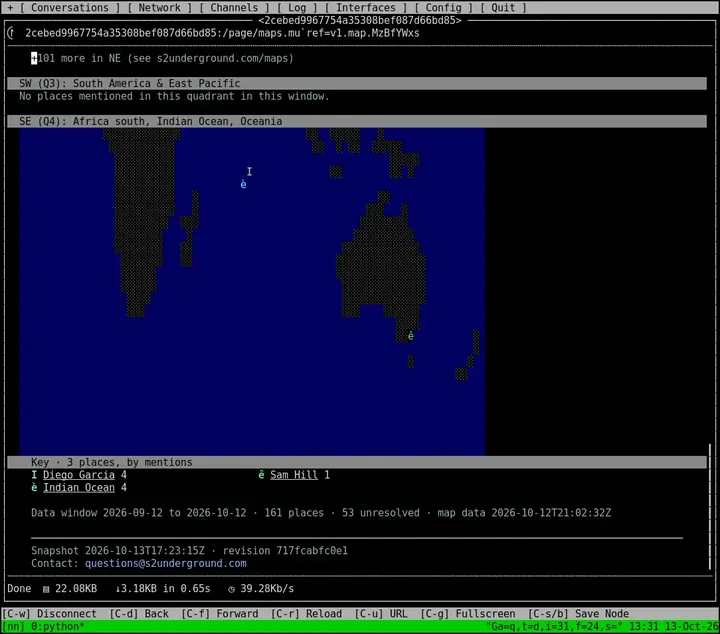Image resolution: width=720 pixels, height=634 pixels.
Task: Open the Log menu
Action: click(x=297, y=8)
